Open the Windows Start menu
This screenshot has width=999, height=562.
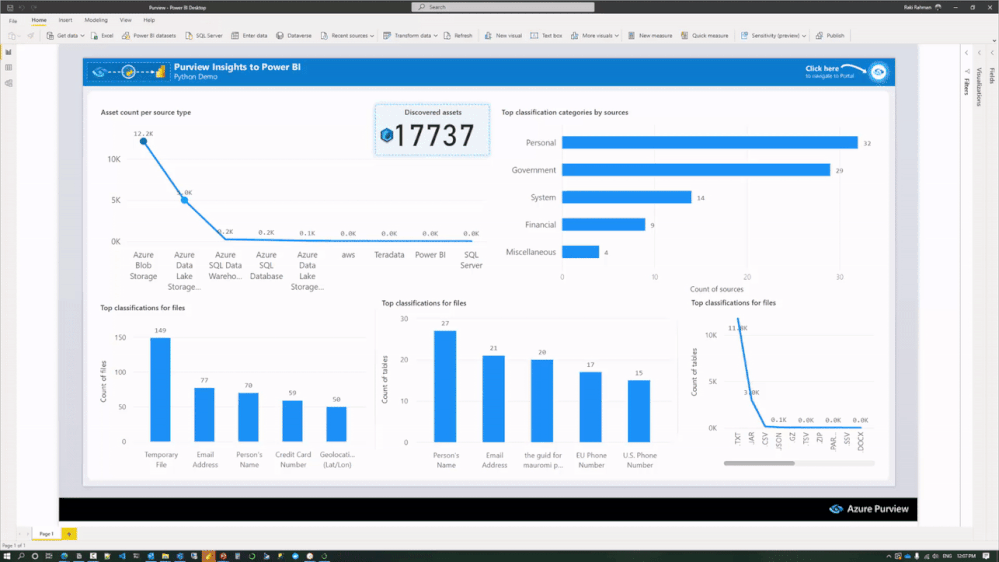[x=7, y=556]
